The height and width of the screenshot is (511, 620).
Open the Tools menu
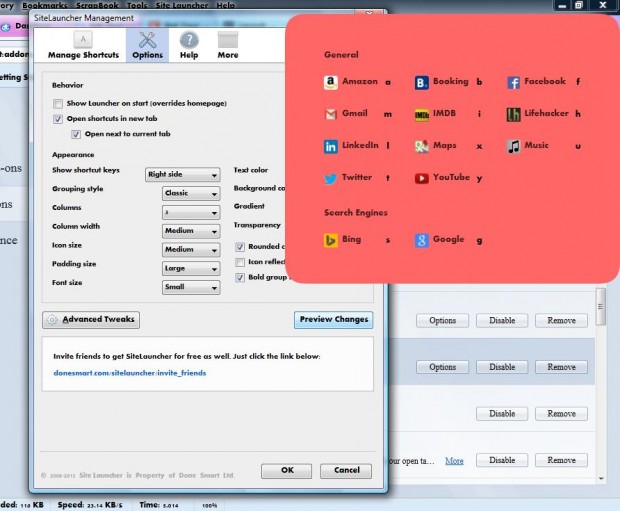coord(137,5)
